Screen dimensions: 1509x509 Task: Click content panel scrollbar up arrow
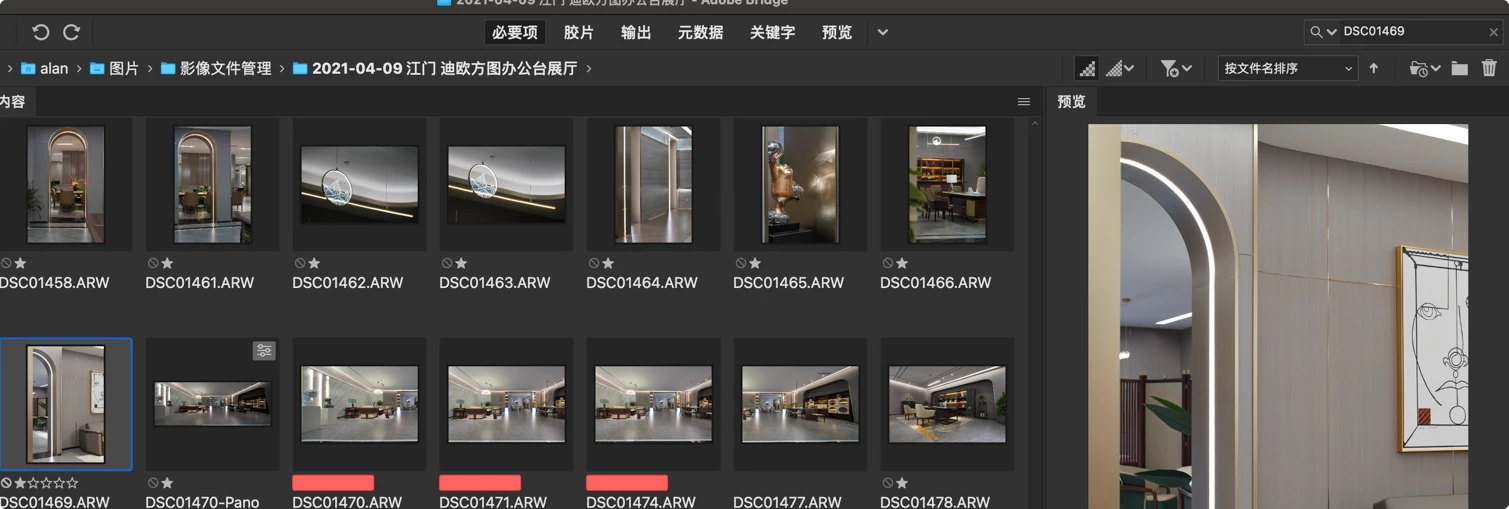pyautogui.click(x=1035, y=124)
